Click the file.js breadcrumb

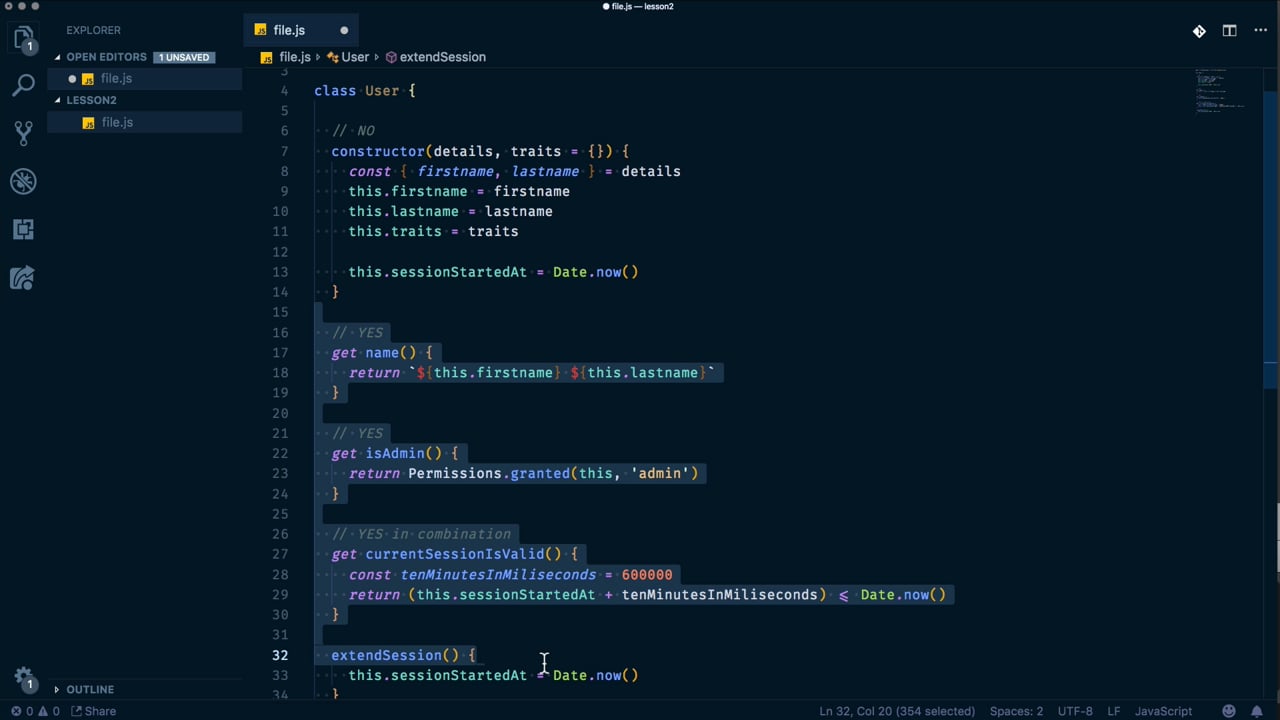click(x=294, y=57)
